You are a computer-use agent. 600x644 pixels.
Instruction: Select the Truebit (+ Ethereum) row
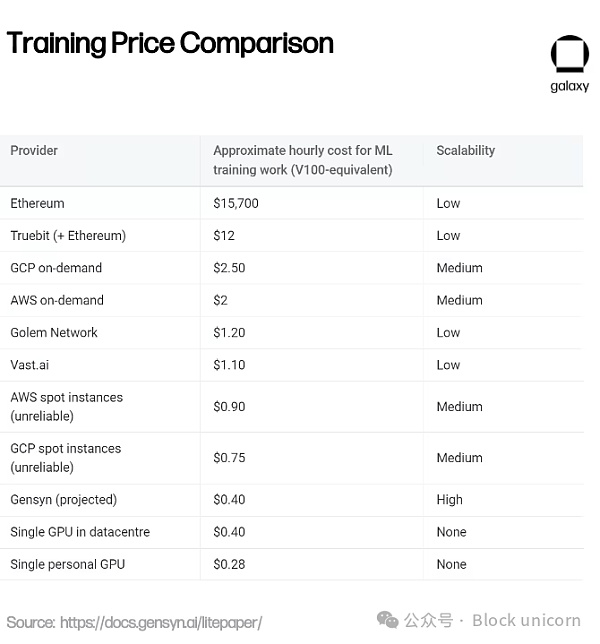pyautogui.click(x=68, y=236)
